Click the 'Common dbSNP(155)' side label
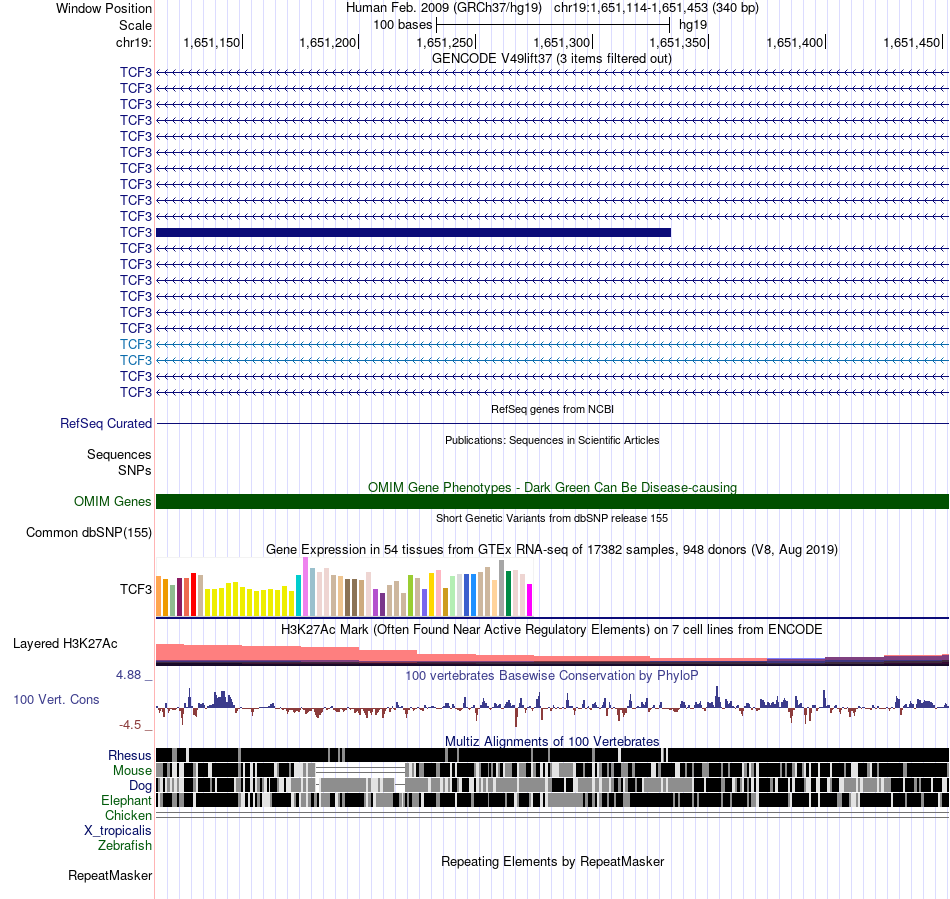Image resolution: width=950 pixels, height=899 pixels. (89, 532)
